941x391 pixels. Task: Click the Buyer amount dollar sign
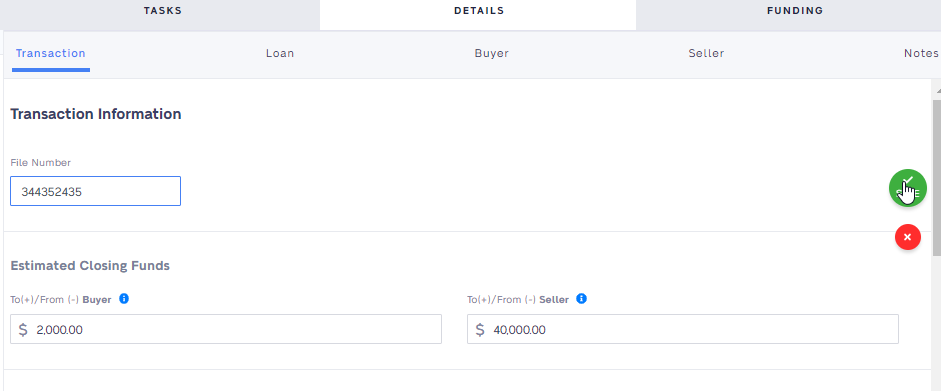click(23, 329)
